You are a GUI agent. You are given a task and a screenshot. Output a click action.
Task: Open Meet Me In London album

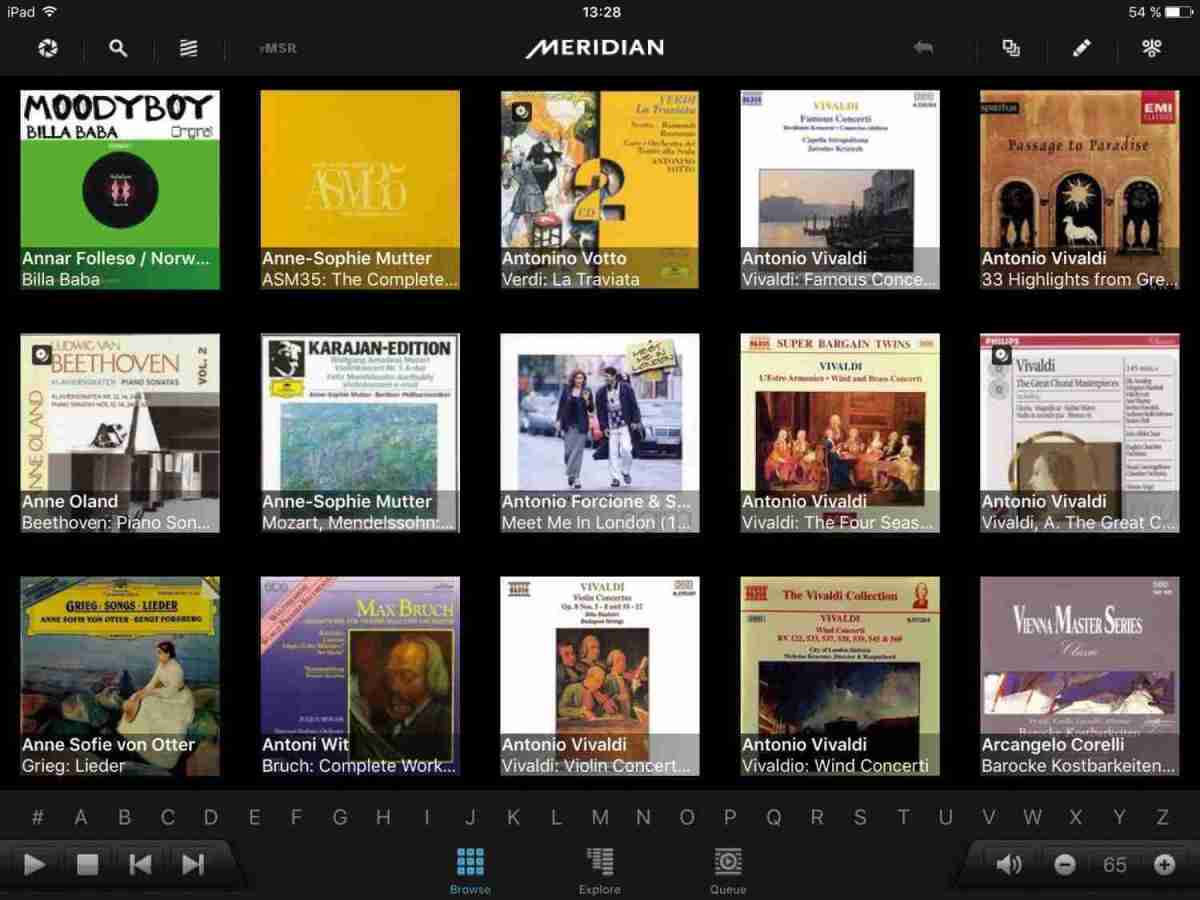click(600, 433)
